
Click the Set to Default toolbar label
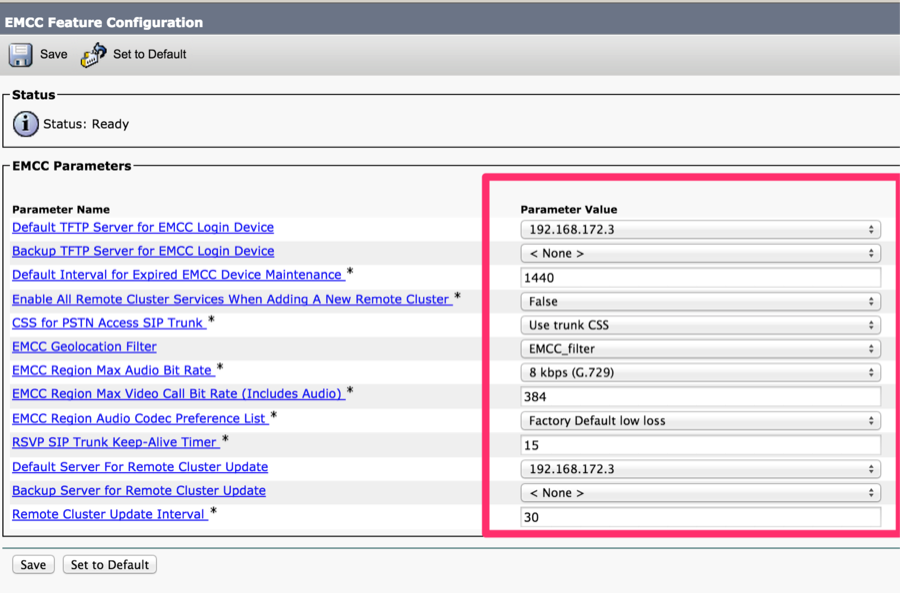pos(149,55)
